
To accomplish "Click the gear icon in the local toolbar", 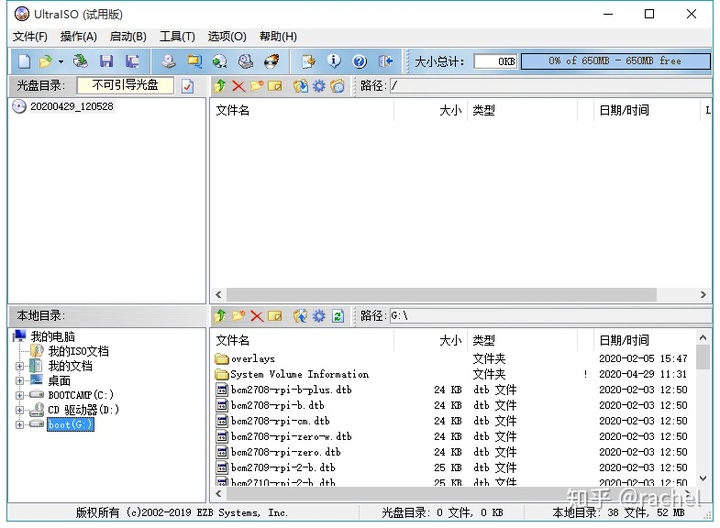I will 319,316.
